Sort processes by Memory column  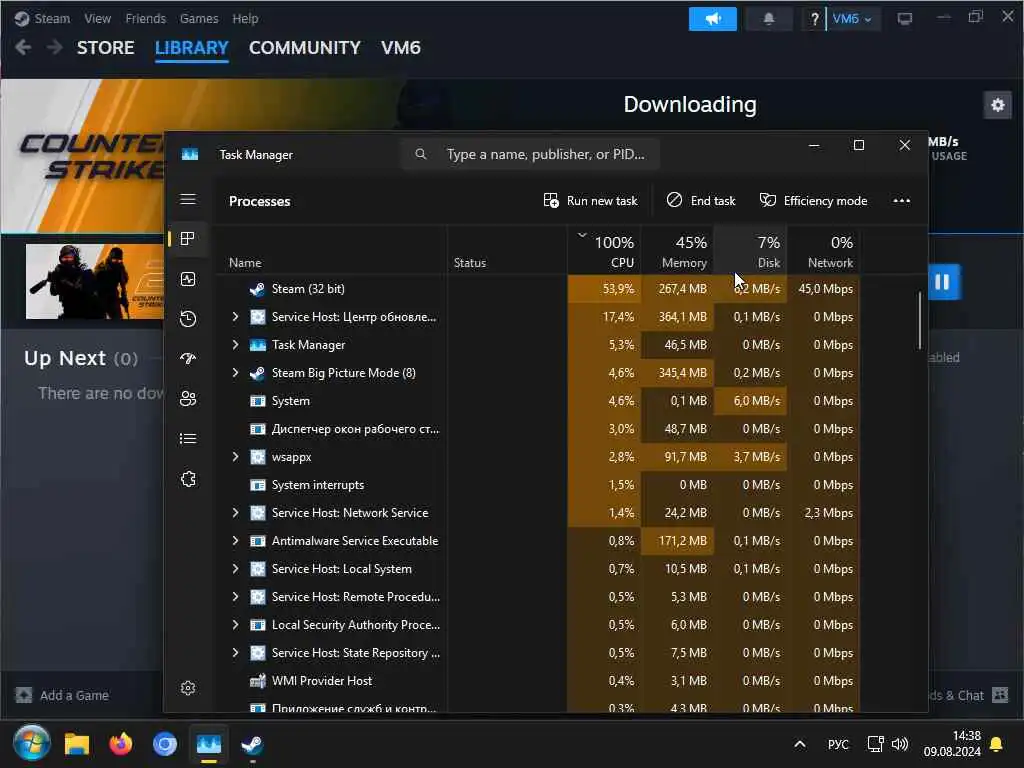coord(677,251)
